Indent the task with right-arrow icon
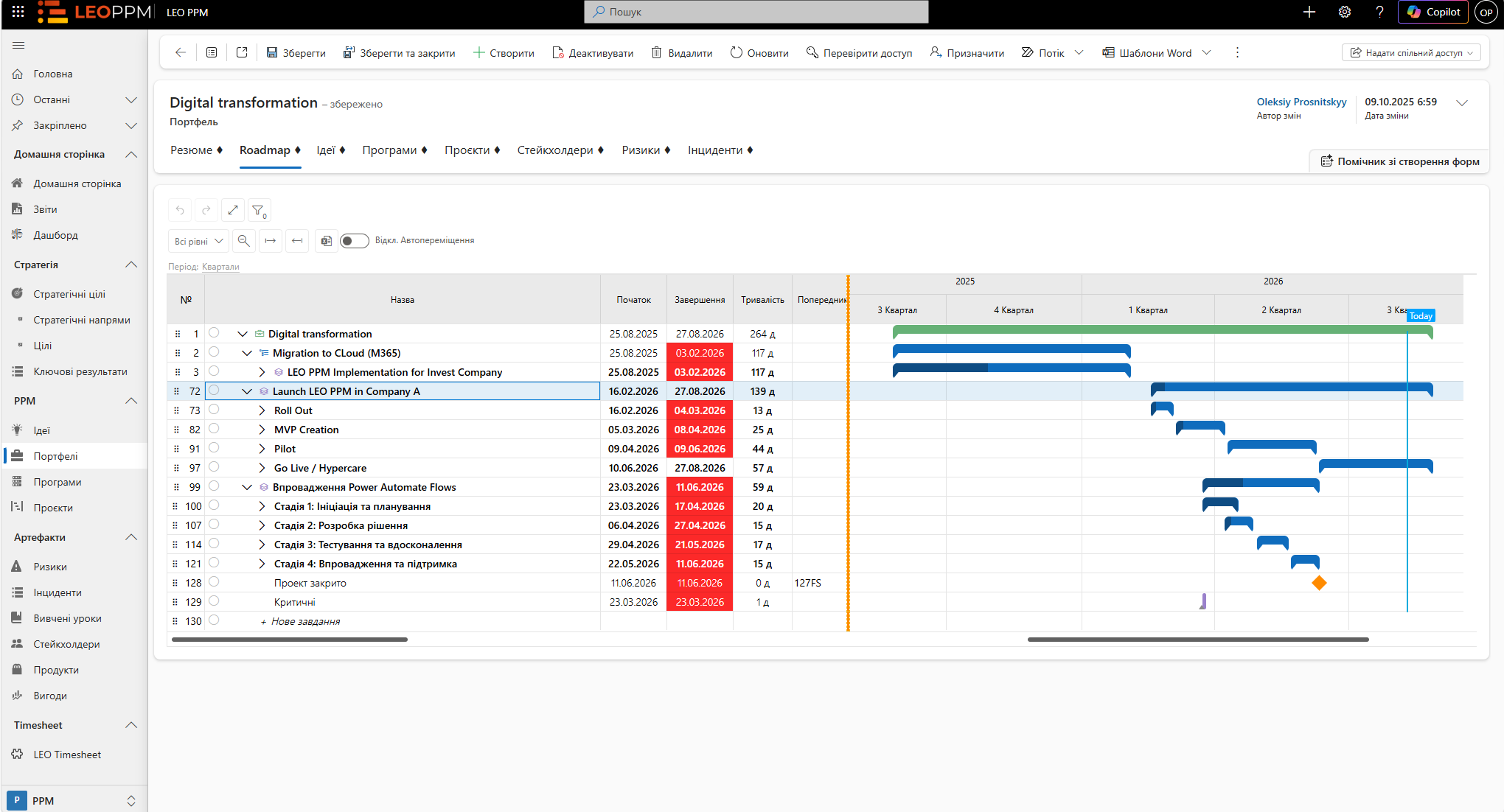 [271, 241]
